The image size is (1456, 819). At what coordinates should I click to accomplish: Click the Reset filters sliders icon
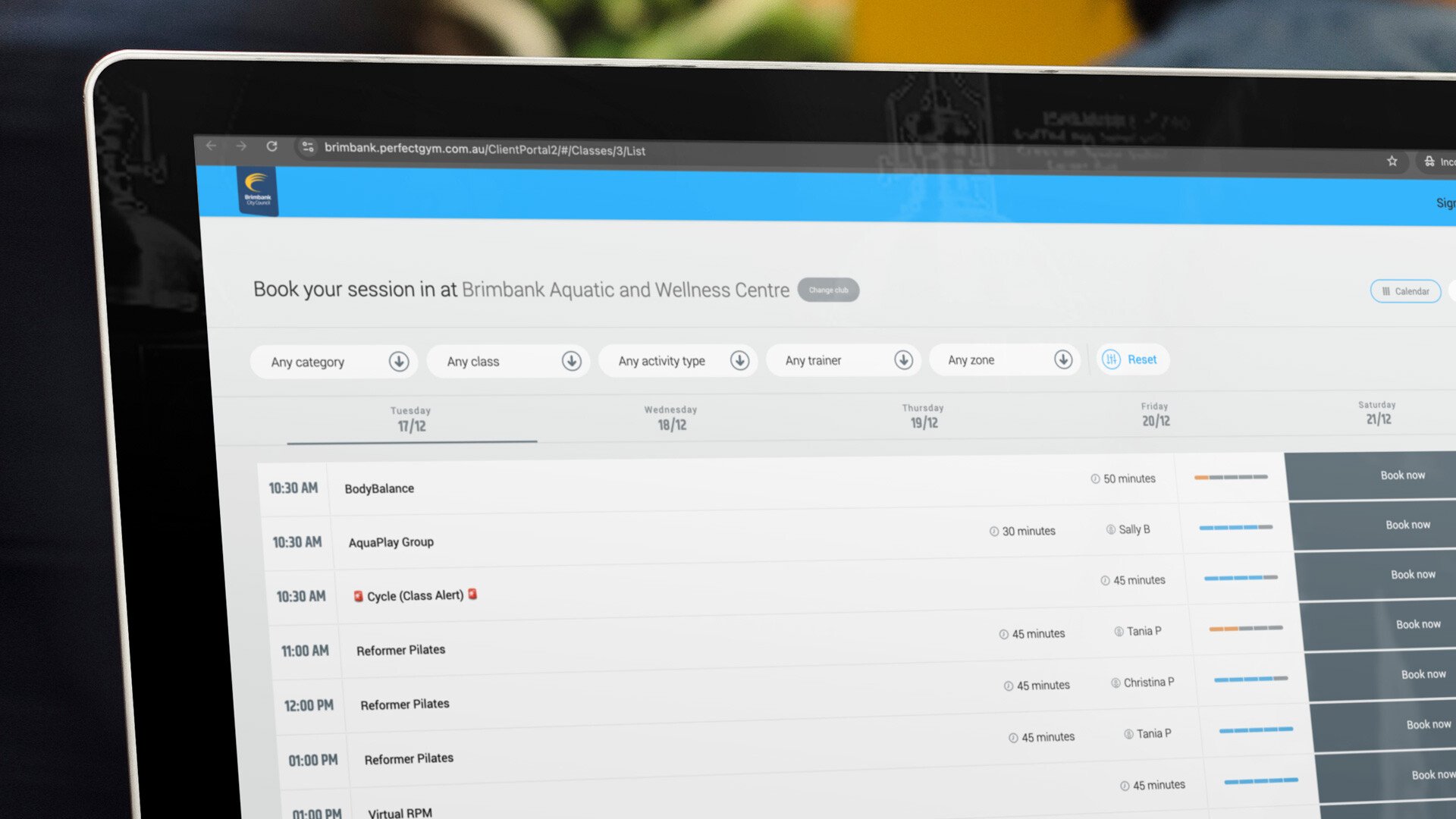1112,359
